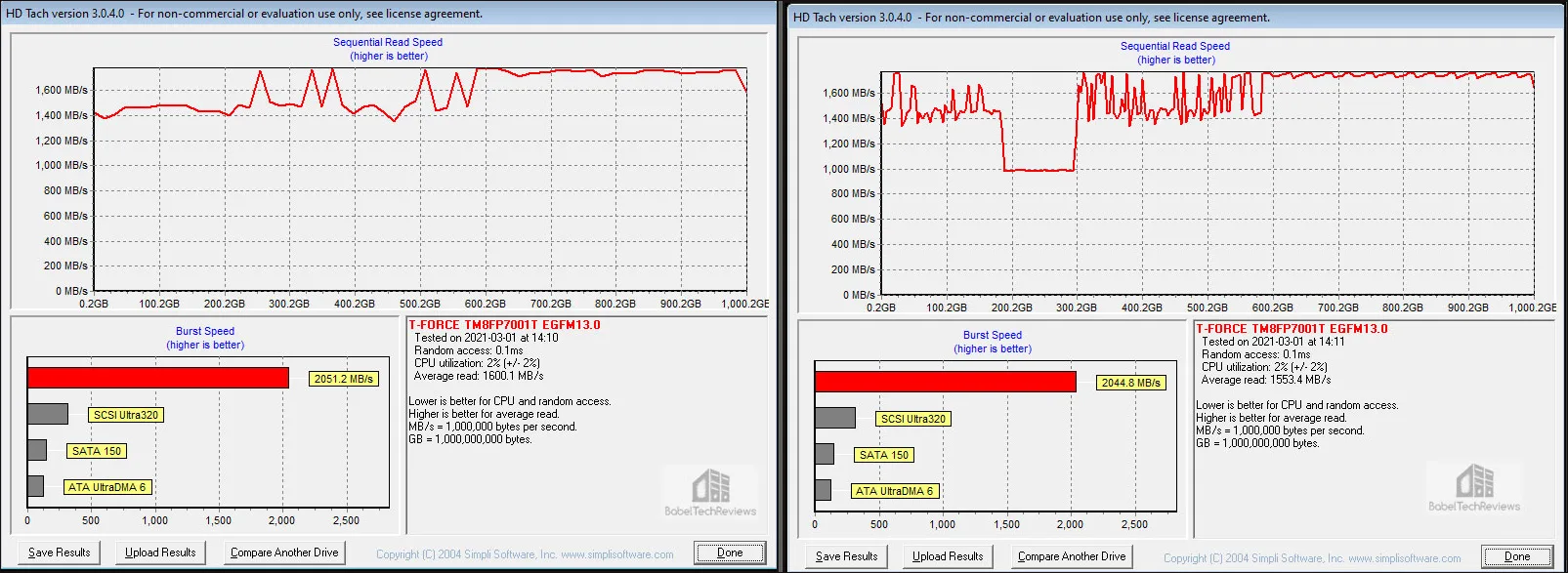
Task: Click the red burst speed bar in left window
Action: [x=158, y=378]
